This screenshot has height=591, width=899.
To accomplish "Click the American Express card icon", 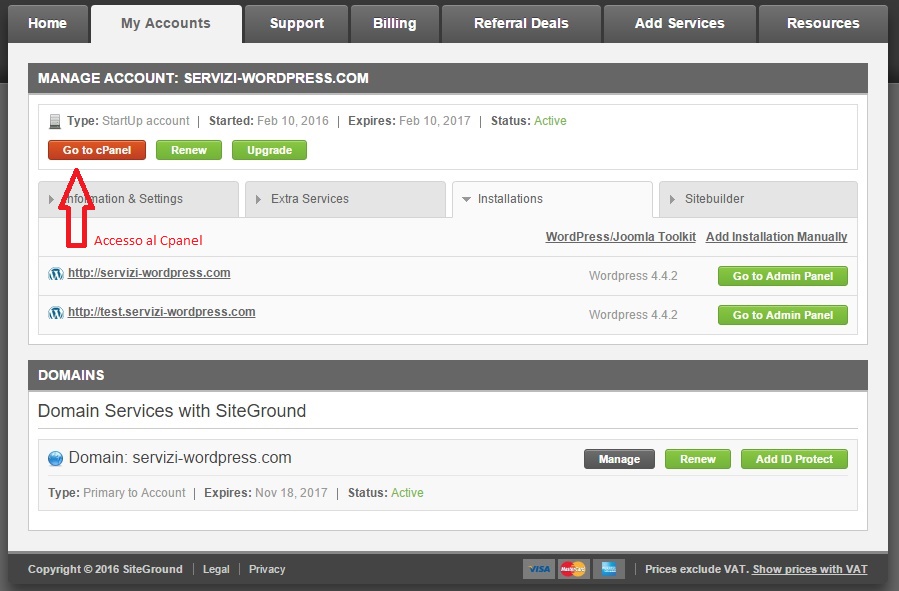I will (609, 569).
